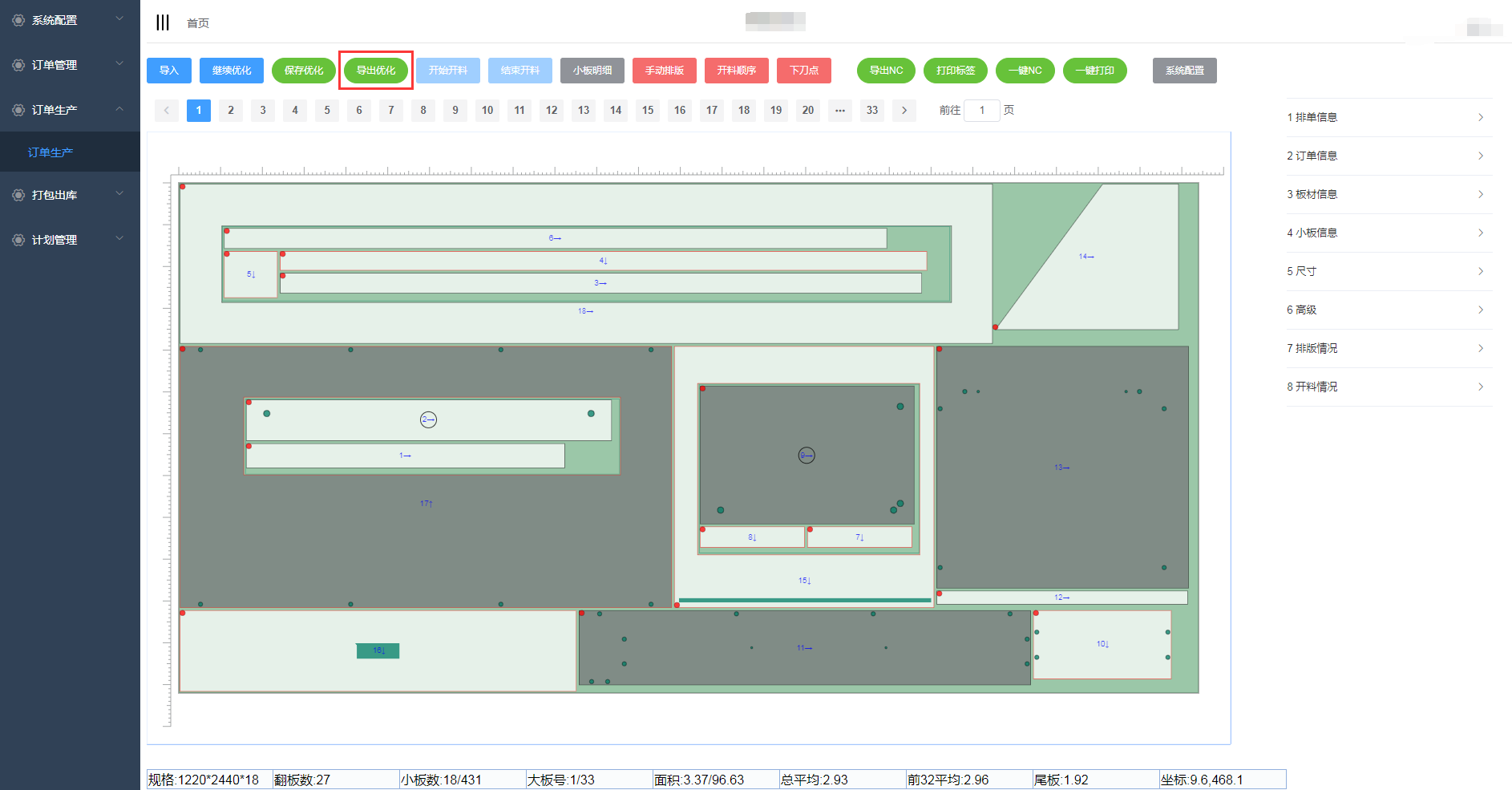1512x790 pixels.
Task: Click the 计划管理 sidebar icon
Action: click(x=18, y=240)
